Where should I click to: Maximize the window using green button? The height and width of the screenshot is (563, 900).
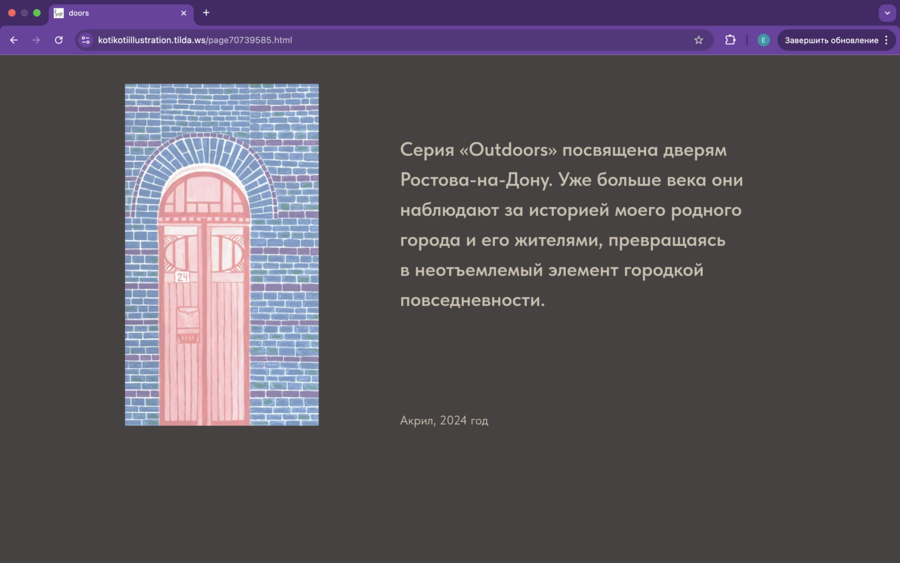[x=37, y=13]
